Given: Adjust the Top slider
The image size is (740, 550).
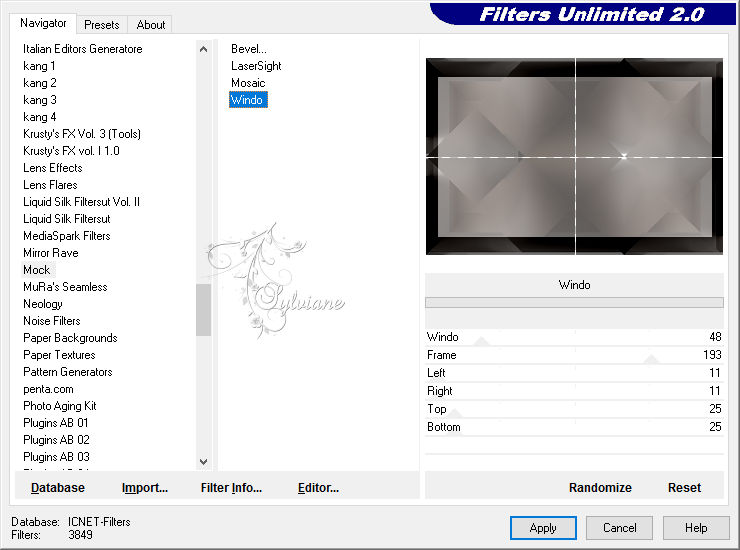Looking at the screenshot, I should 574,409.
